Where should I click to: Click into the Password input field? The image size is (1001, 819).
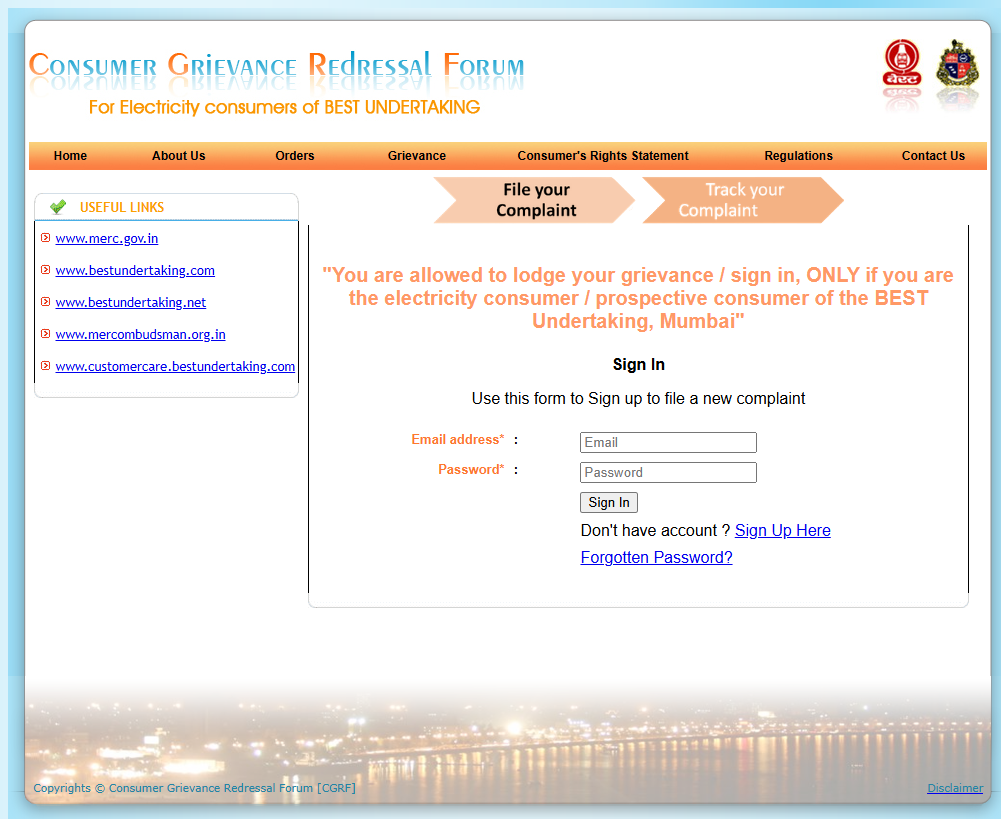point(668,472)
